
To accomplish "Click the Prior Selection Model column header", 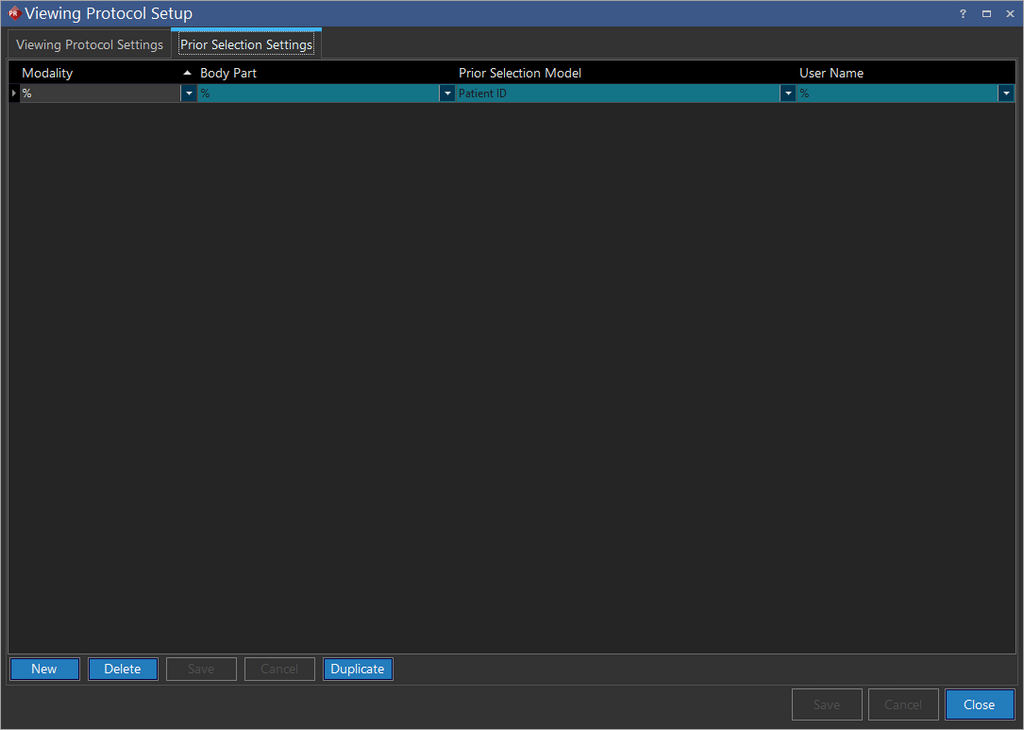I will point(520,73).
